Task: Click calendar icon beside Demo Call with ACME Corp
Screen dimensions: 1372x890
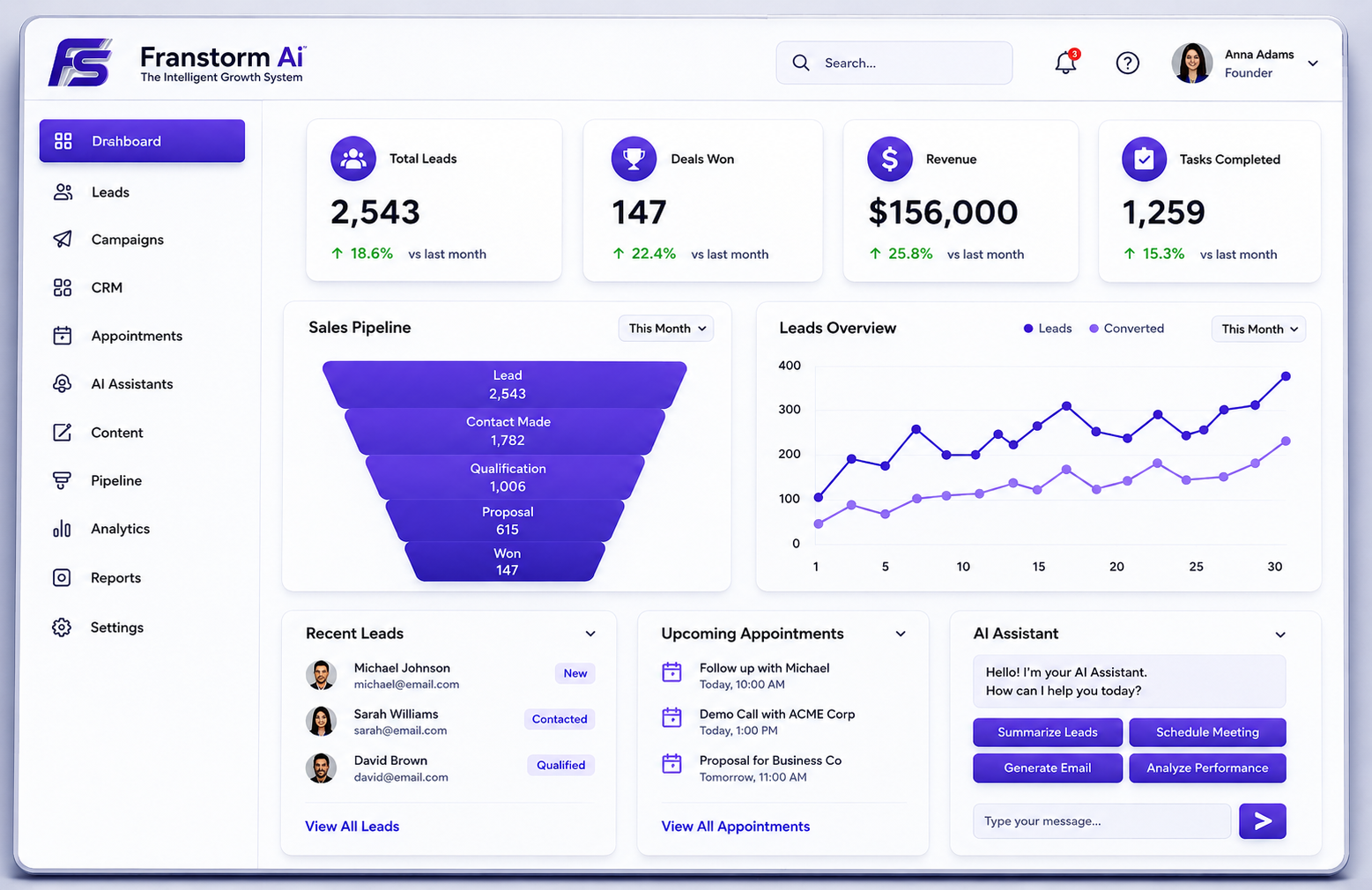Action: pyautogui.click(x=671, y=717)
